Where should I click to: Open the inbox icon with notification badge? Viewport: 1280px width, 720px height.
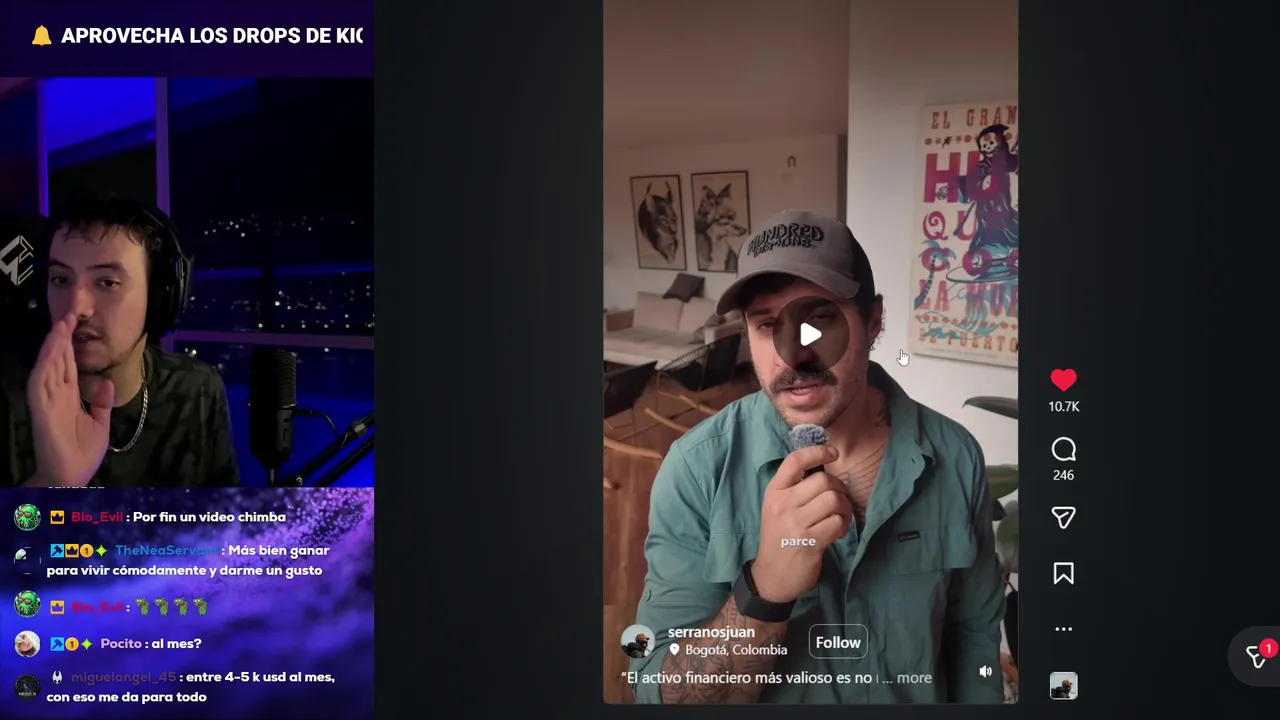(x=1258, y=656)
